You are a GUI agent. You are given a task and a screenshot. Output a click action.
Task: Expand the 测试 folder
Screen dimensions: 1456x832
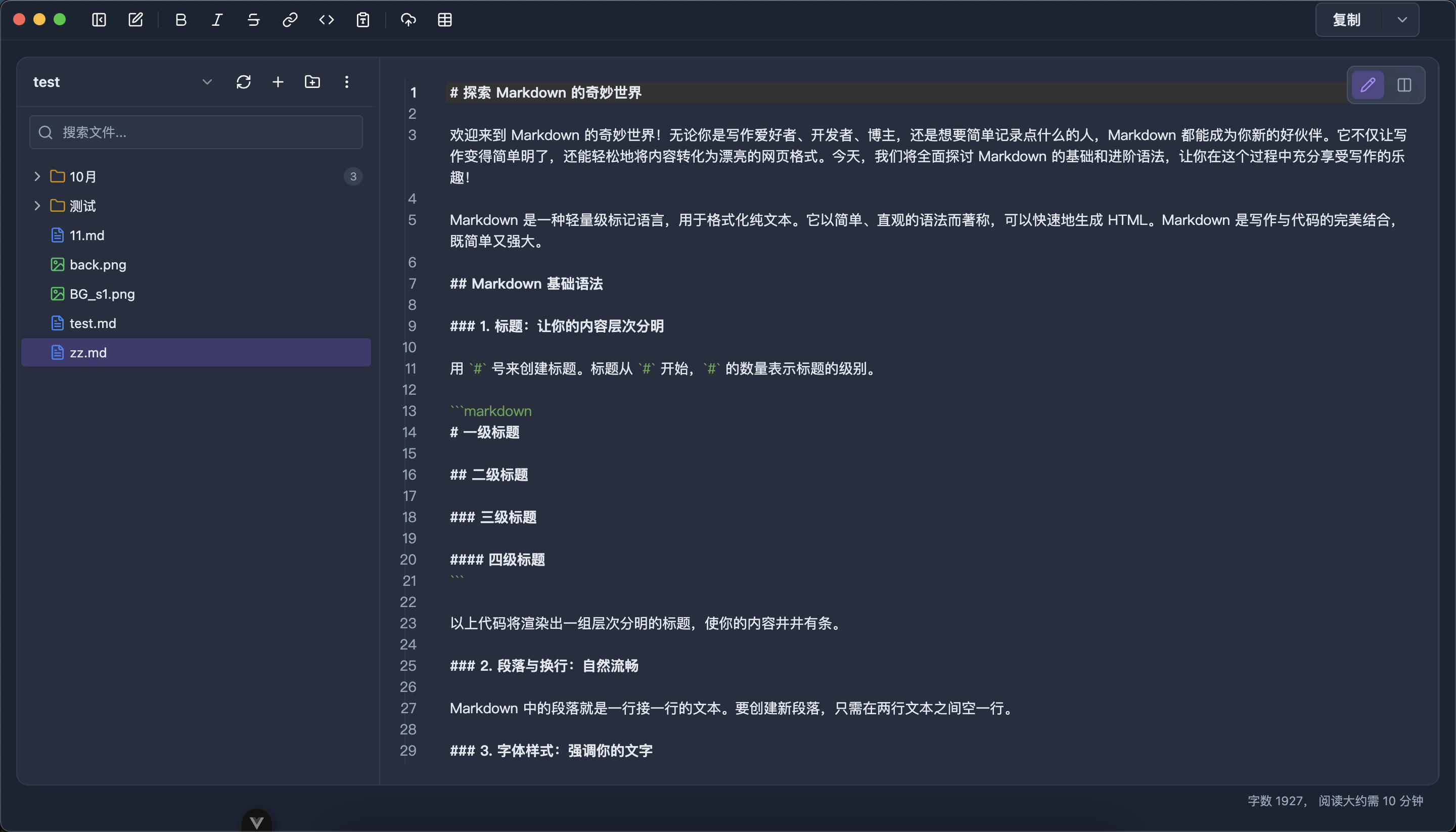pyautogui.click(x=37, y=206)
